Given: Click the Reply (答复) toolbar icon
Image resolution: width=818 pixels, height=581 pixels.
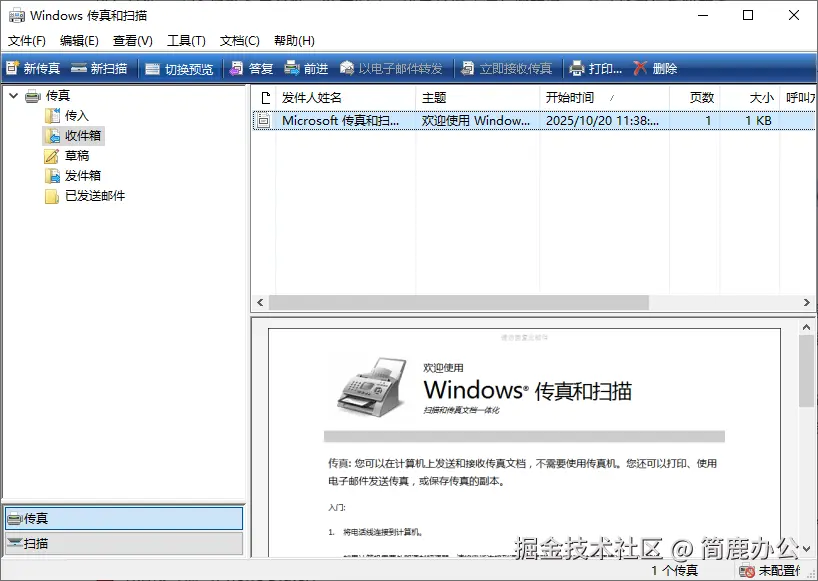Looking at the screenshot, I should (236, 68).
